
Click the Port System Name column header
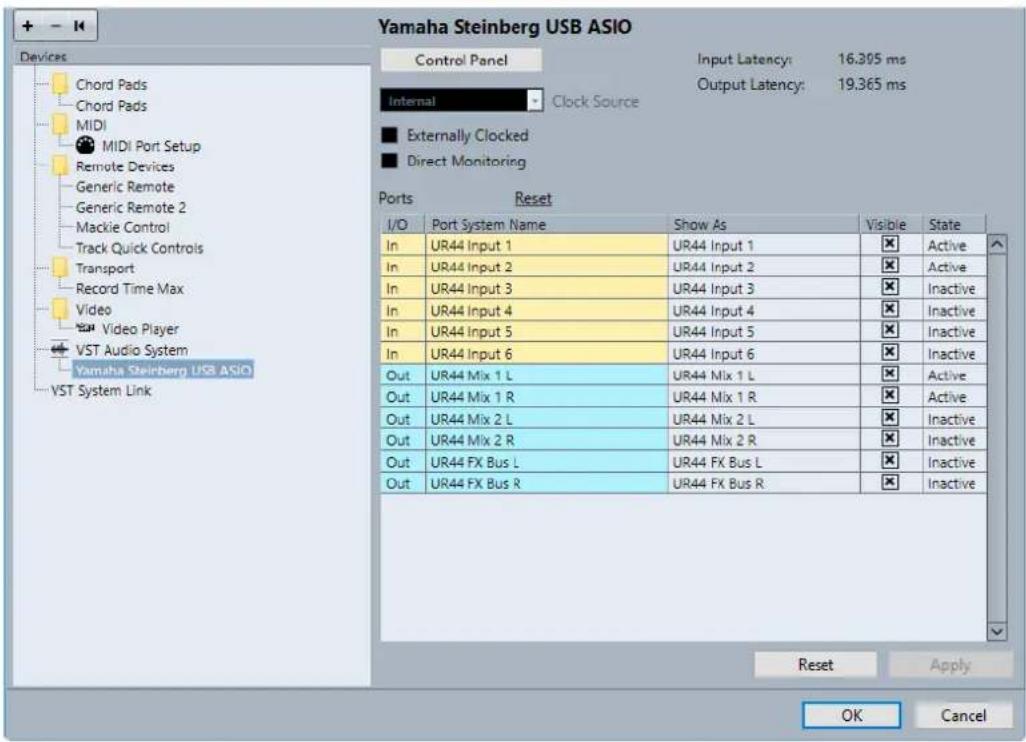[546, 224]
